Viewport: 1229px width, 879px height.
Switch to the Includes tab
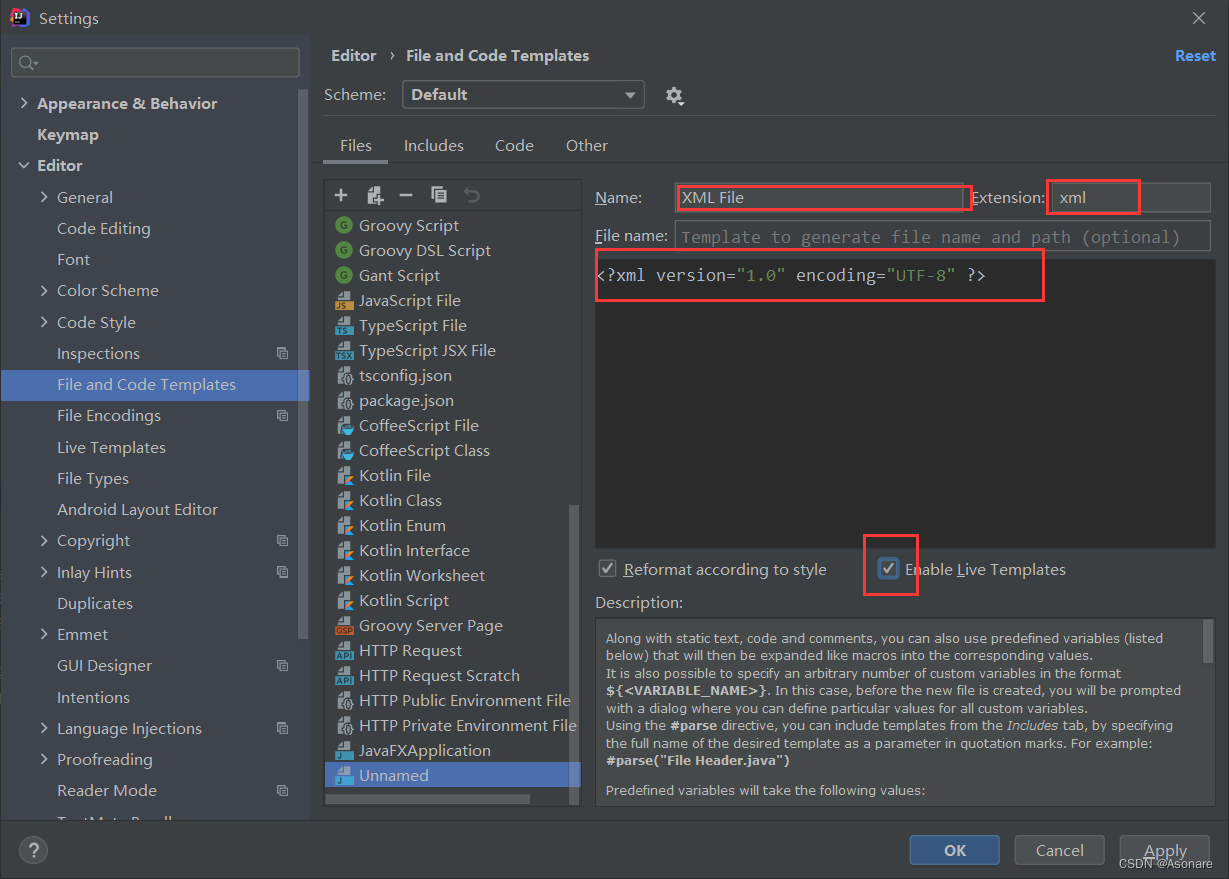point(433,145)
